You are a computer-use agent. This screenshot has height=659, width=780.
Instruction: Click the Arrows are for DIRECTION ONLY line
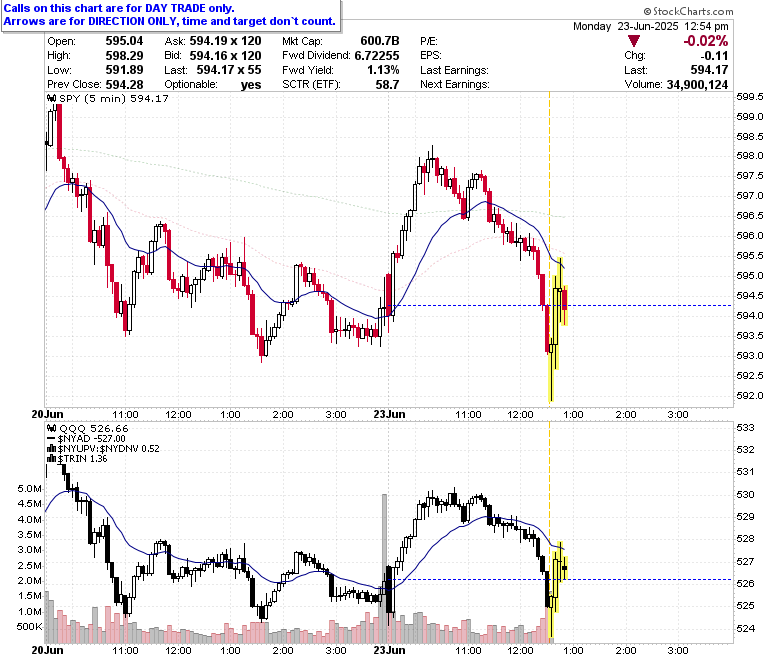(x=170, y=21)
